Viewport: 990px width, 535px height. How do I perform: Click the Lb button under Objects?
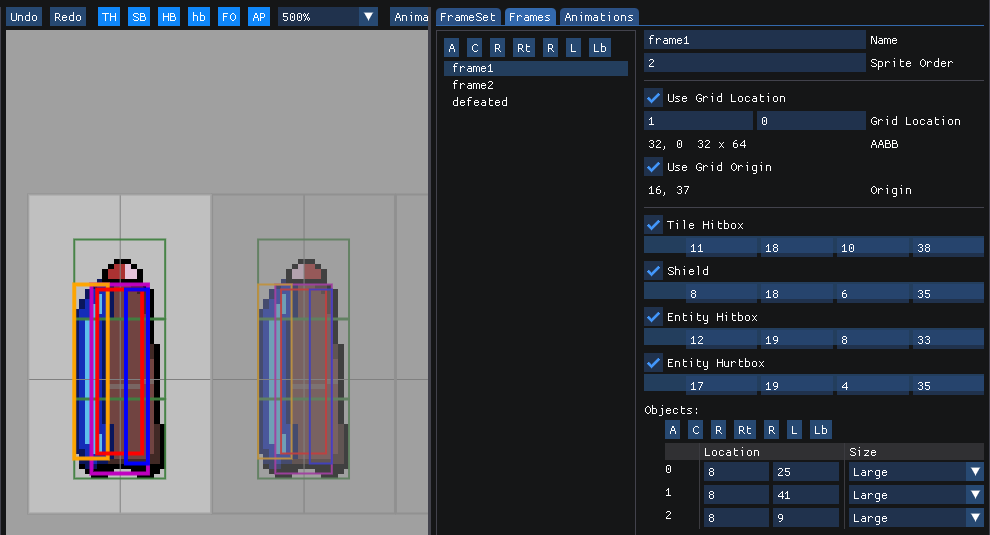coord(820,430)
